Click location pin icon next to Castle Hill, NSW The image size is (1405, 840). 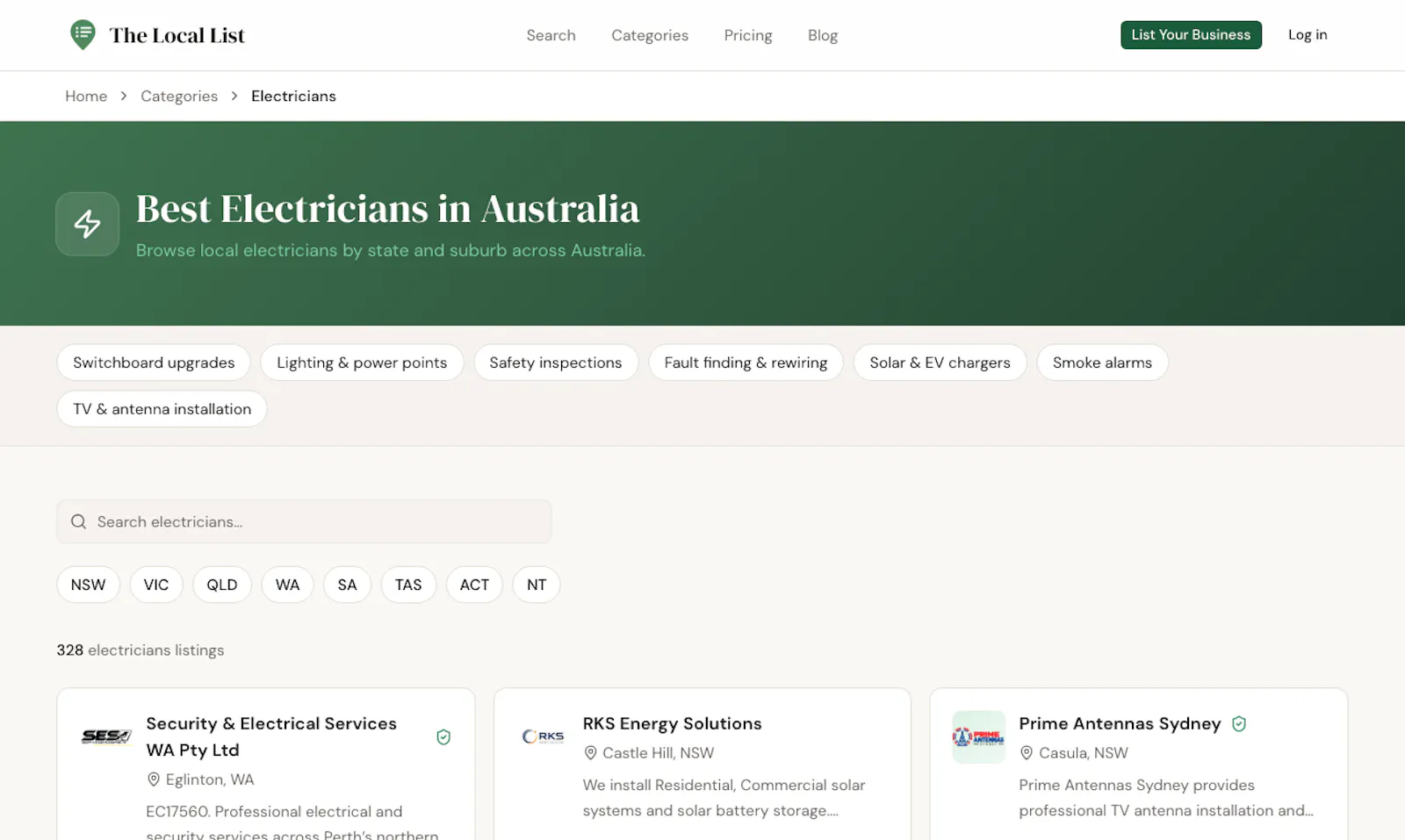590,753
